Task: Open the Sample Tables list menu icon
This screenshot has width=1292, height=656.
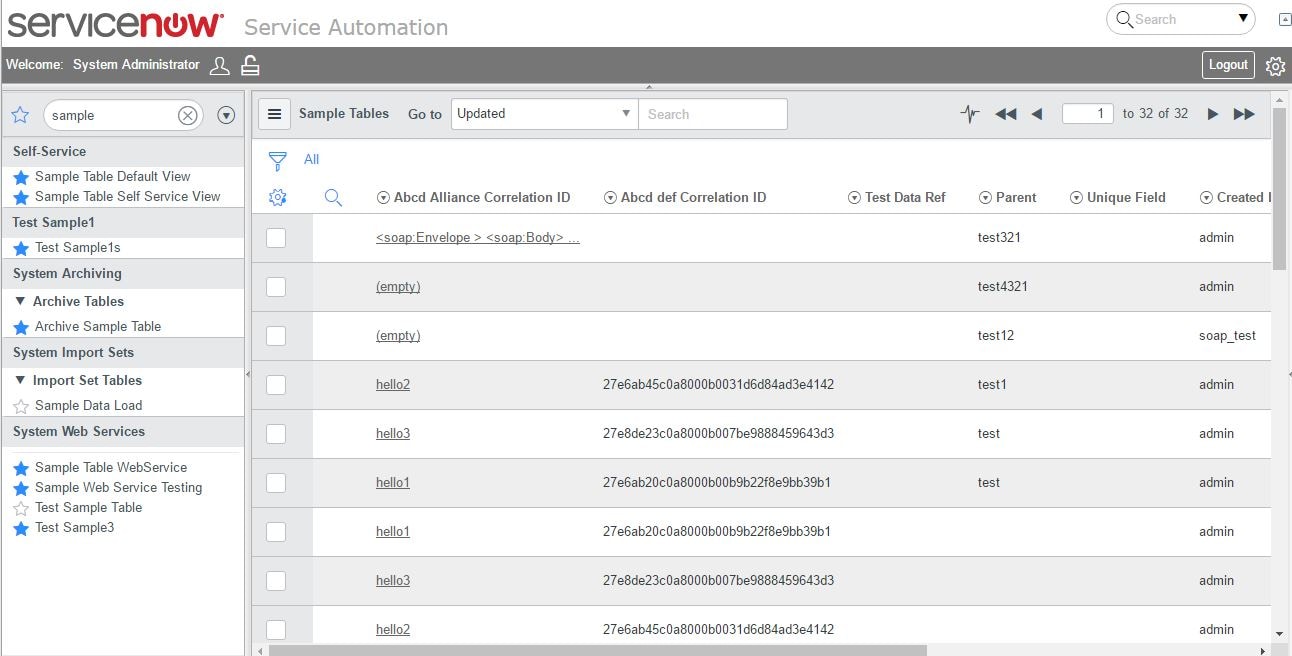Action: [275, 114]
